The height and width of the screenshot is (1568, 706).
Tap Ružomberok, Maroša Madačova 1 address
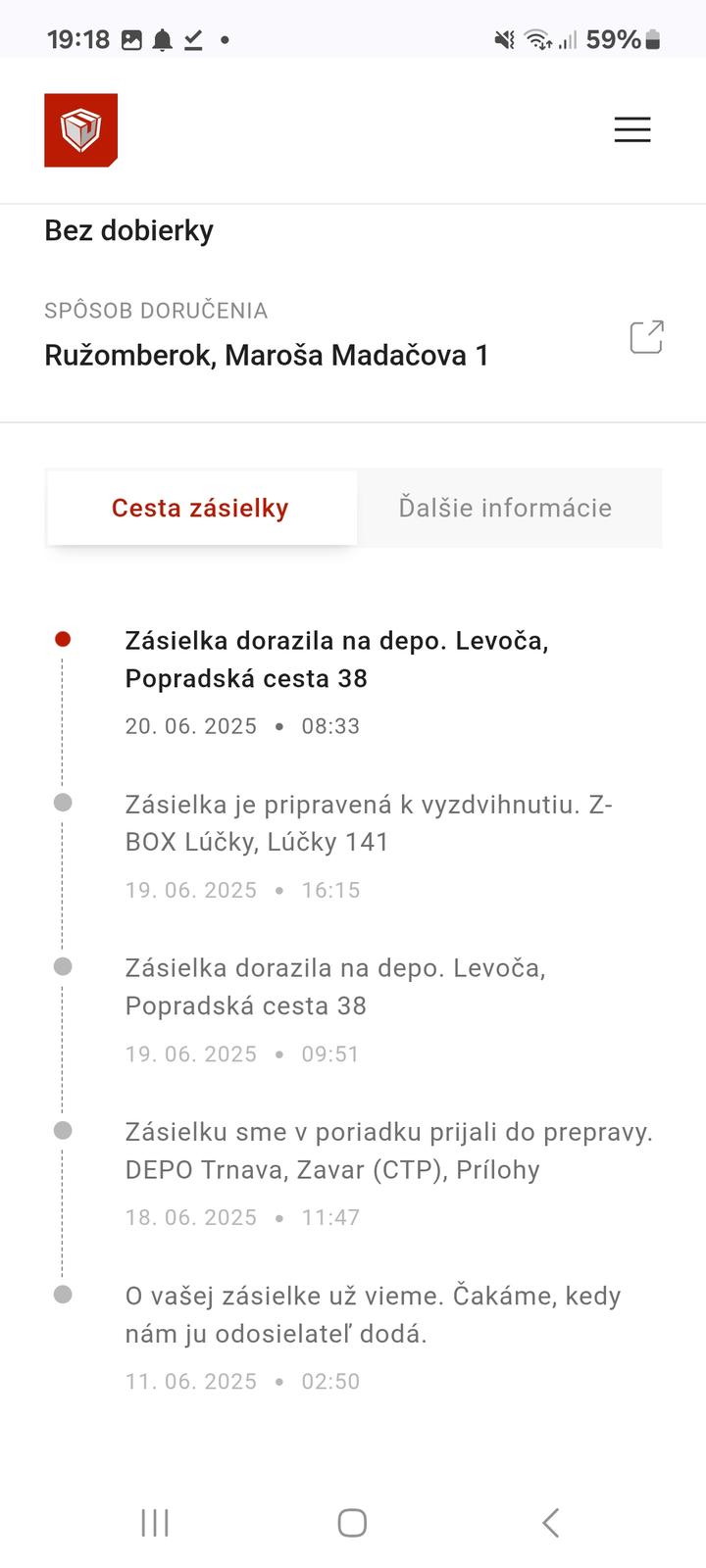pos(267,355)
